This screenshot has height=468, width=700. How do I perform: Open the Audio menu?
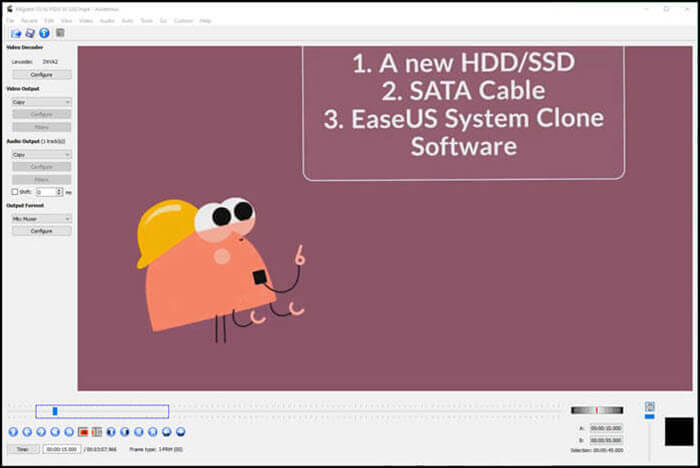pos(107,21)
